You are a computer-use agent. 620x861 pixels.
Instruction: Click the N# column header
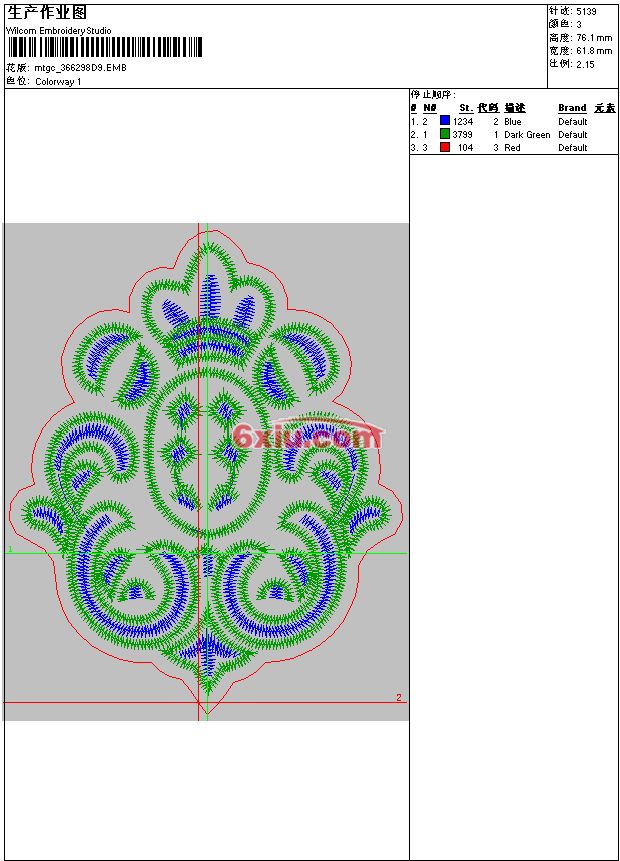[429, 108]
